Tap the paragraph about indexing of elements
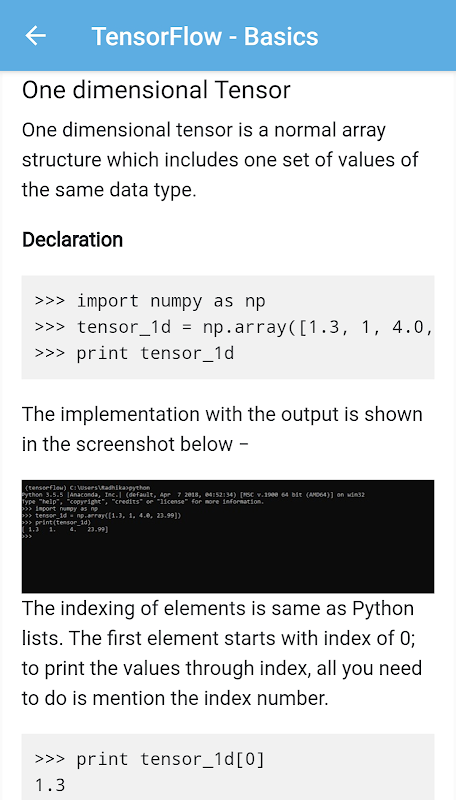Image resolution: width=456 pixels, height=800 pixels. [222, 654]
